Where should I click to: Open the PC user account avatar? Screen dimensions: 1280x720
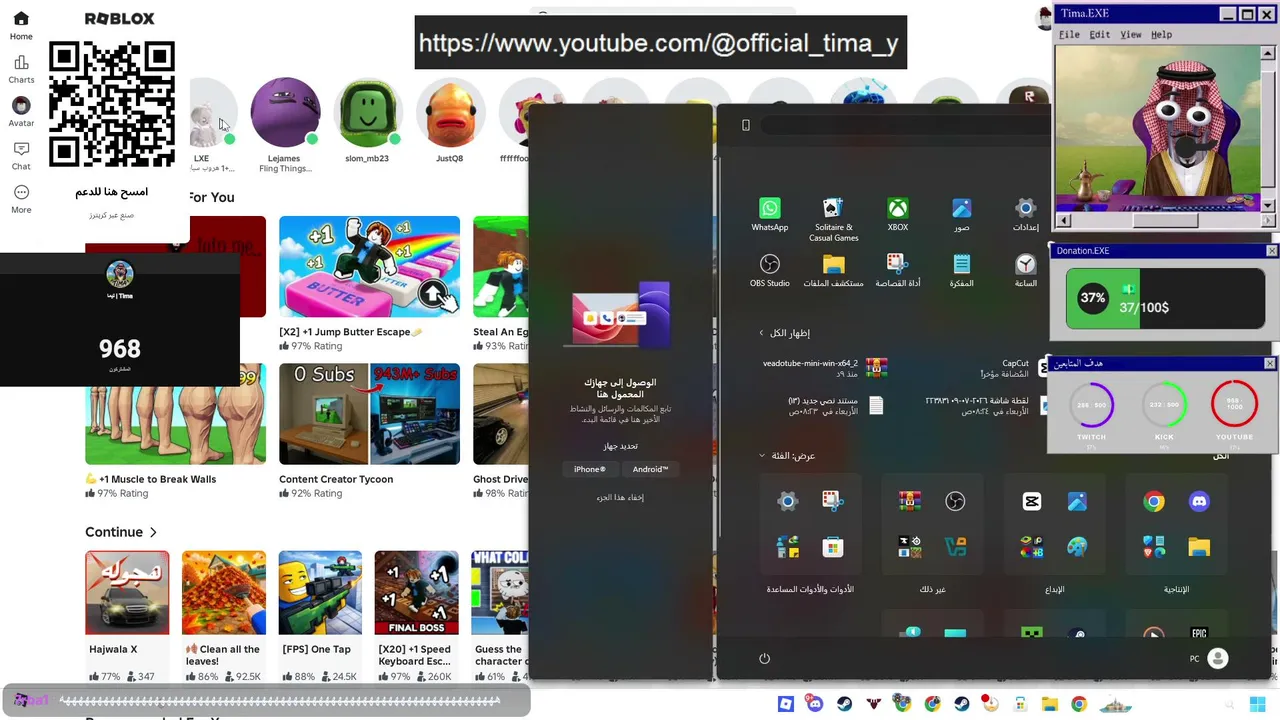(1217, 658)
